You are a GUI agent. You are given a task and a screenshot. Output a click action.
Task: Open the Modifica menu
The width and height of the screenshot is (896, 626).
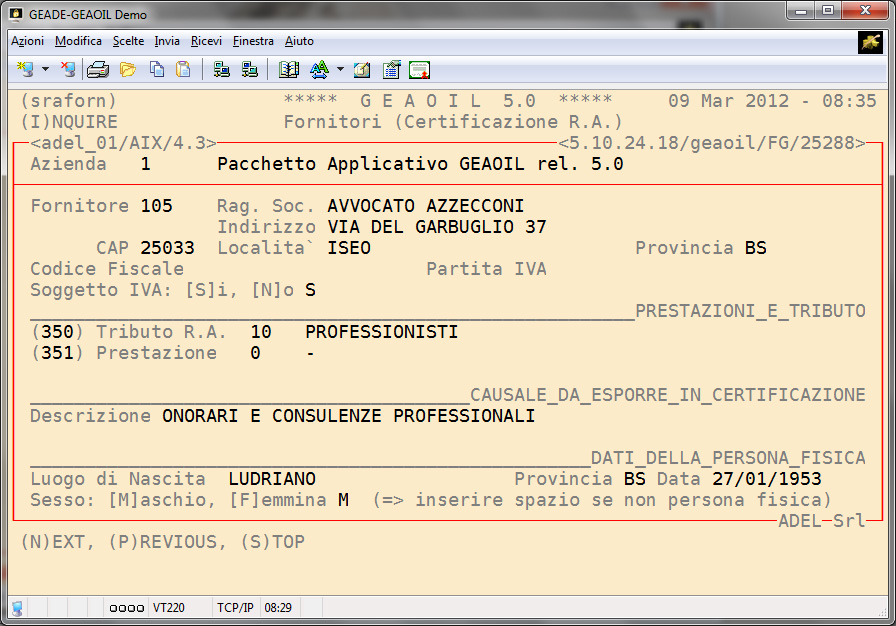tap(78, 41)
